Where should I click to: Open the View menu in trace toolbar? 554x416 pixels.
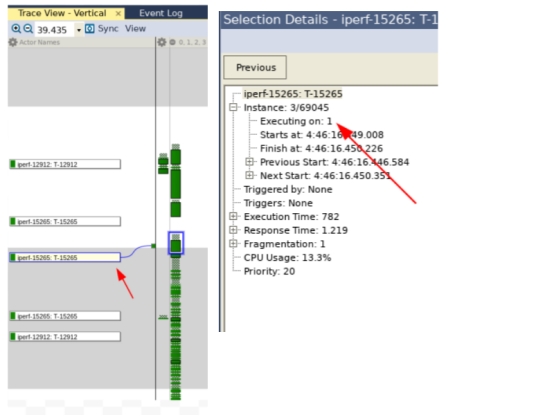point(135,29)
